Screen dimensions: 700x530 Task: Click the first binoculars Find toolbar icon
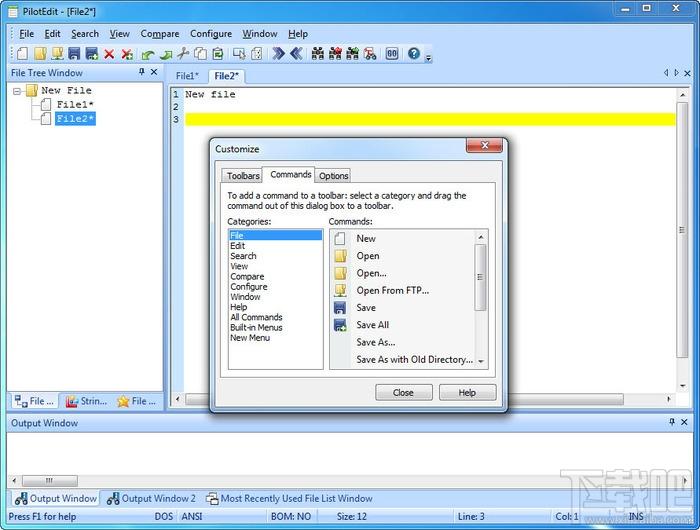[x=318, y=54]
